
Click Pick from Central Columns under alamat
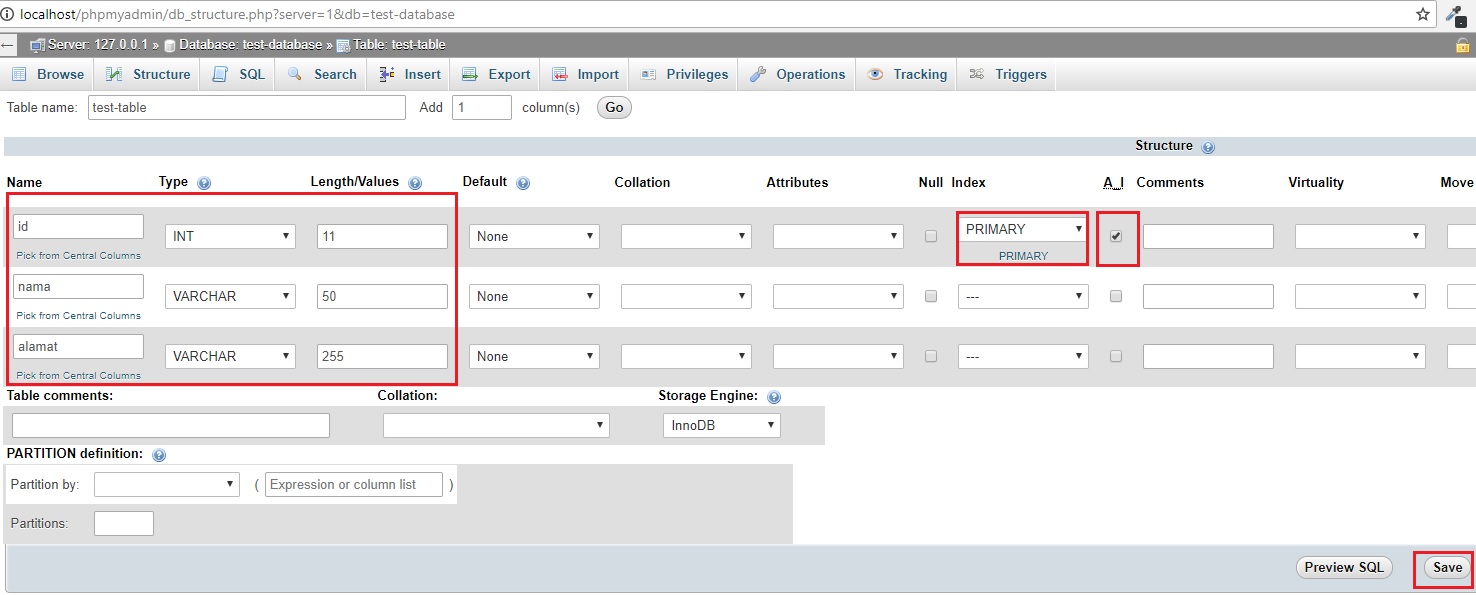[x=79, y=375]
